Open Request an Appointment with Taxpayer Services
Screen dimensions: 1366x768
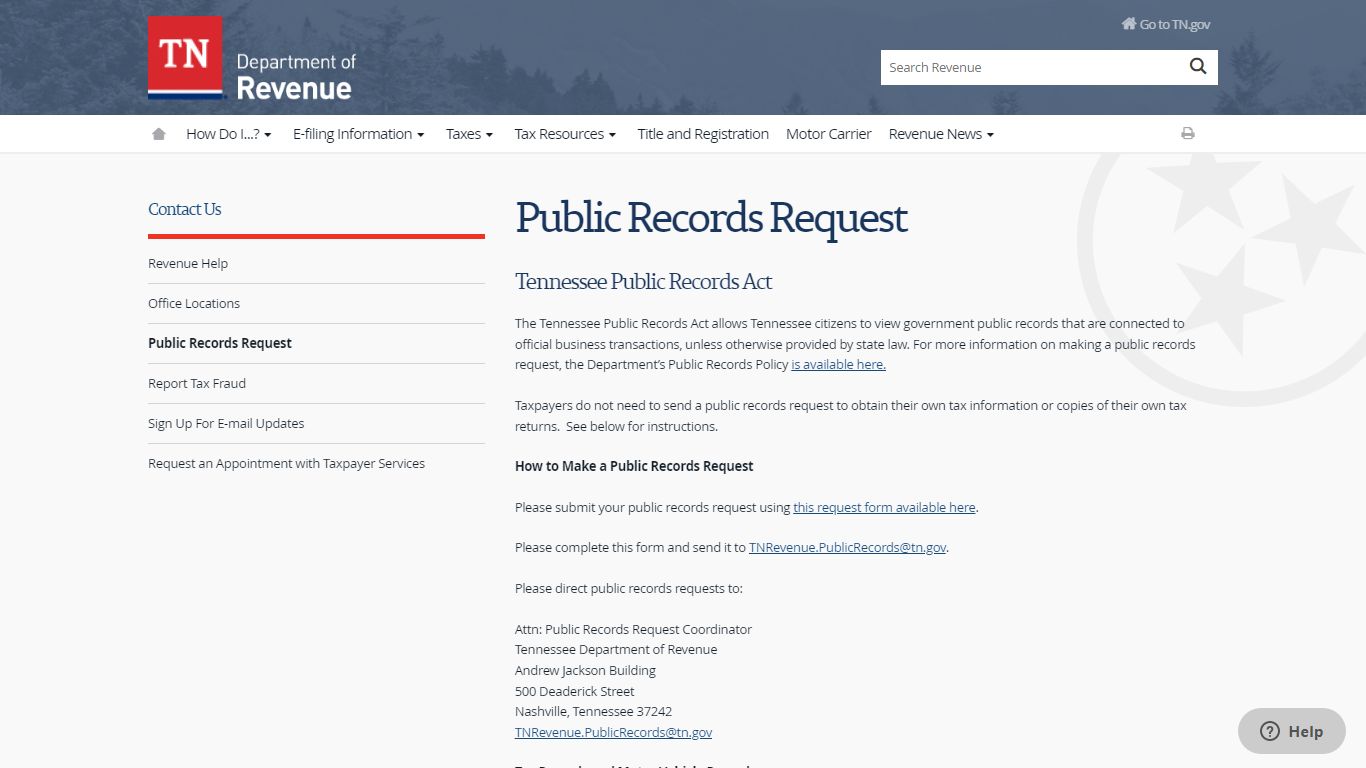(x=287, y=464)
